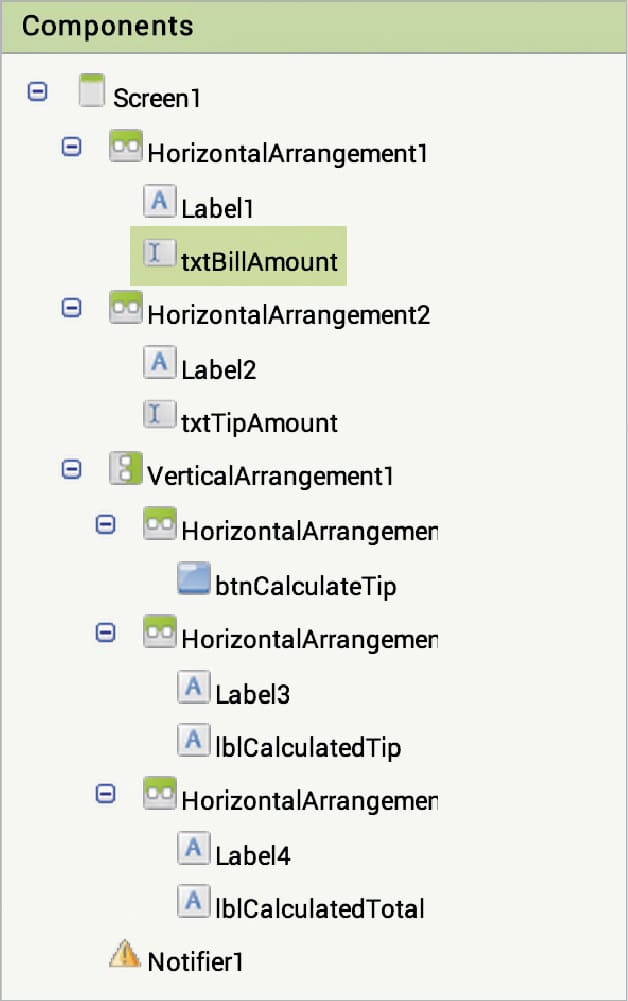Select the Label2 component
The height and width of the screenshot is (1001, 628).
point(218,370)
